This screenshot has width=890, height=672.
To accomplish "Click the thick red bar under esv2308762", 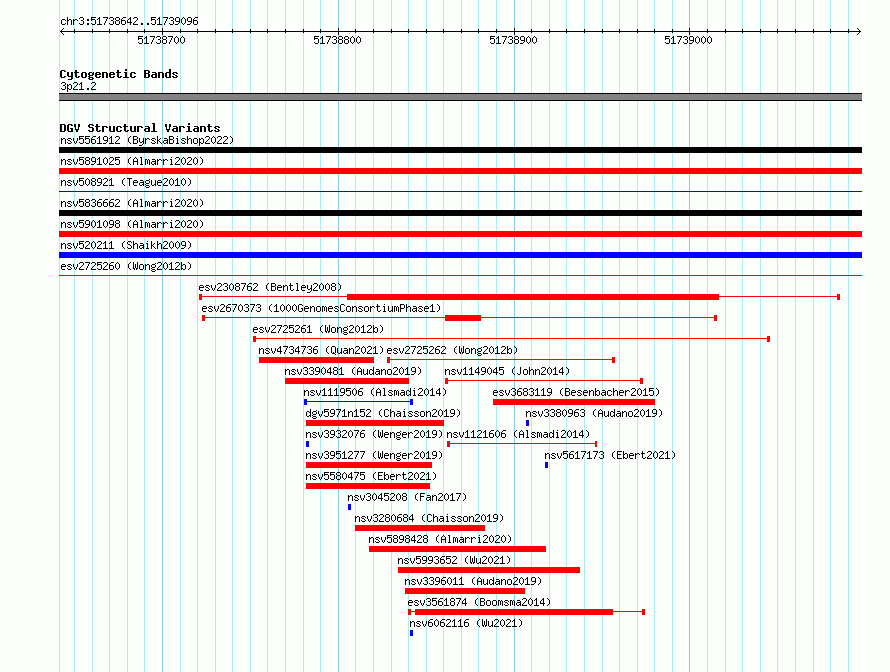I will coord(533,297).
